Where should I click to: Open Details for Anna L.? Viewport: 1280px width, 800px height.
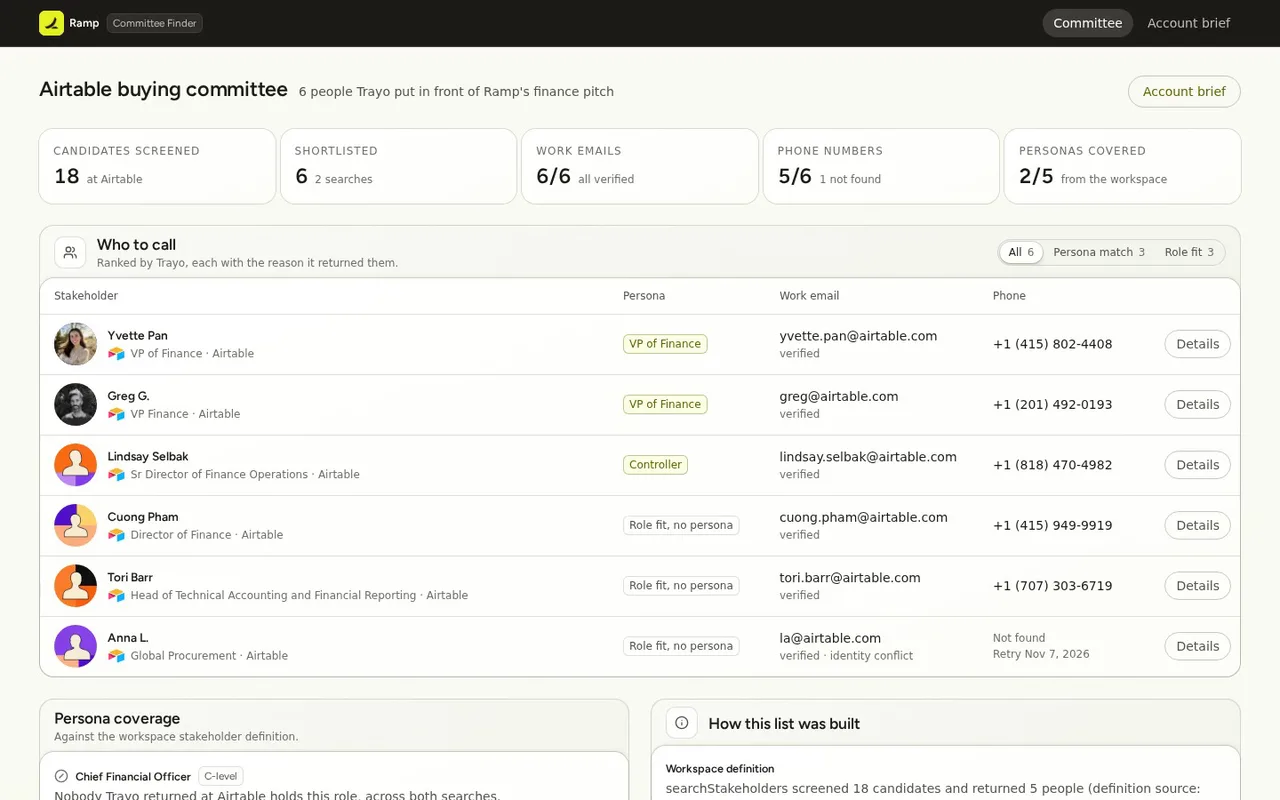pos(1197,646)
